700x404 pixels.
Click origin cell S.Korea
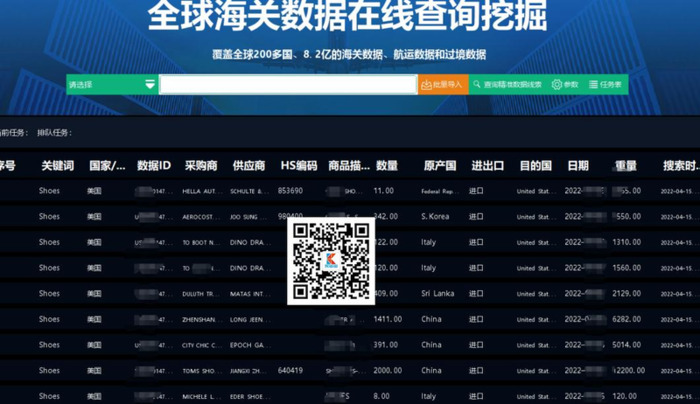click(x=435, y=217)
